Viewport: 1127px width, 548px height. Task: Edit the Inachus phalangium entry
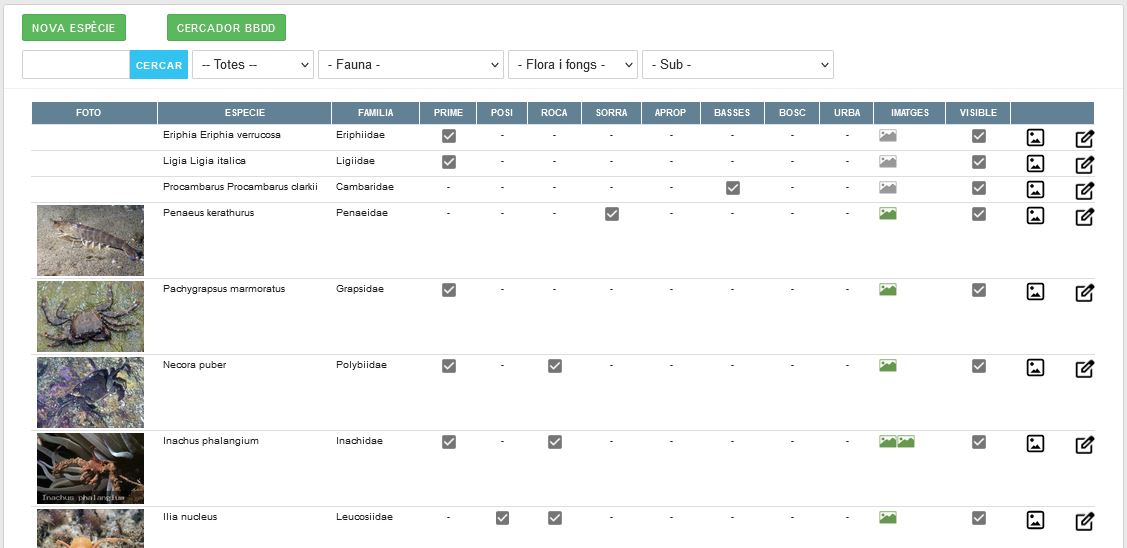pos(1084,445)
